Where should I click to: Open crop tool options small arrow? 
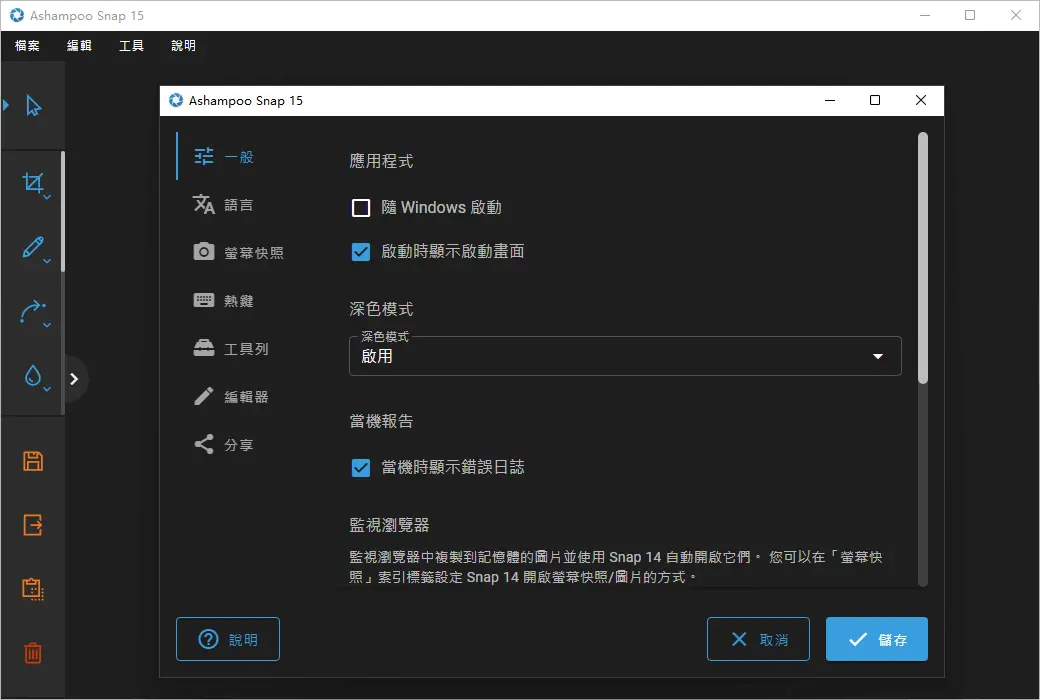[x=47, y=197]
